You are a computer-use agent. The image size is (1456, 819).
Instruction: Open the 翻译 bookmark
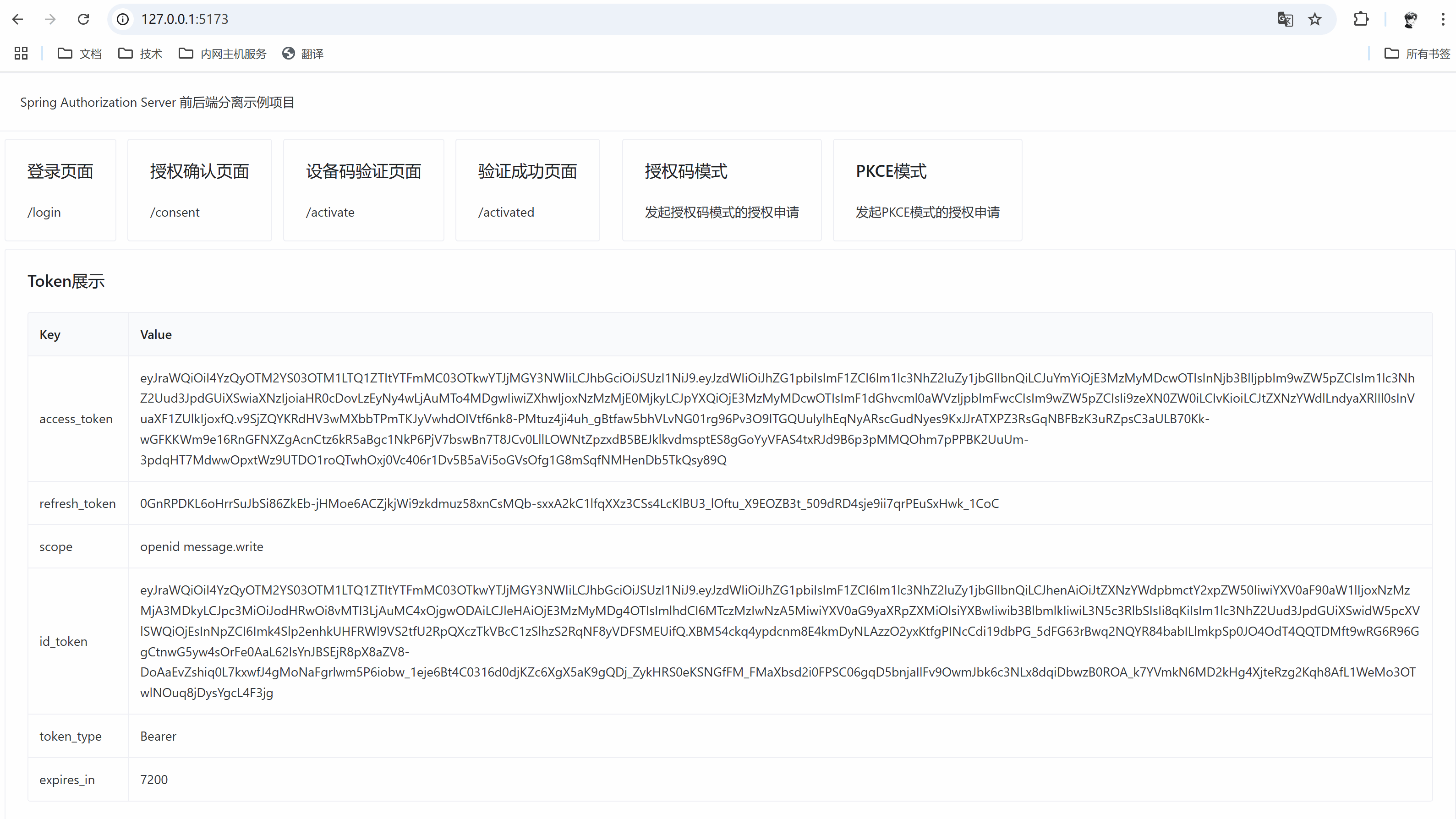click(x=303, y=53)
